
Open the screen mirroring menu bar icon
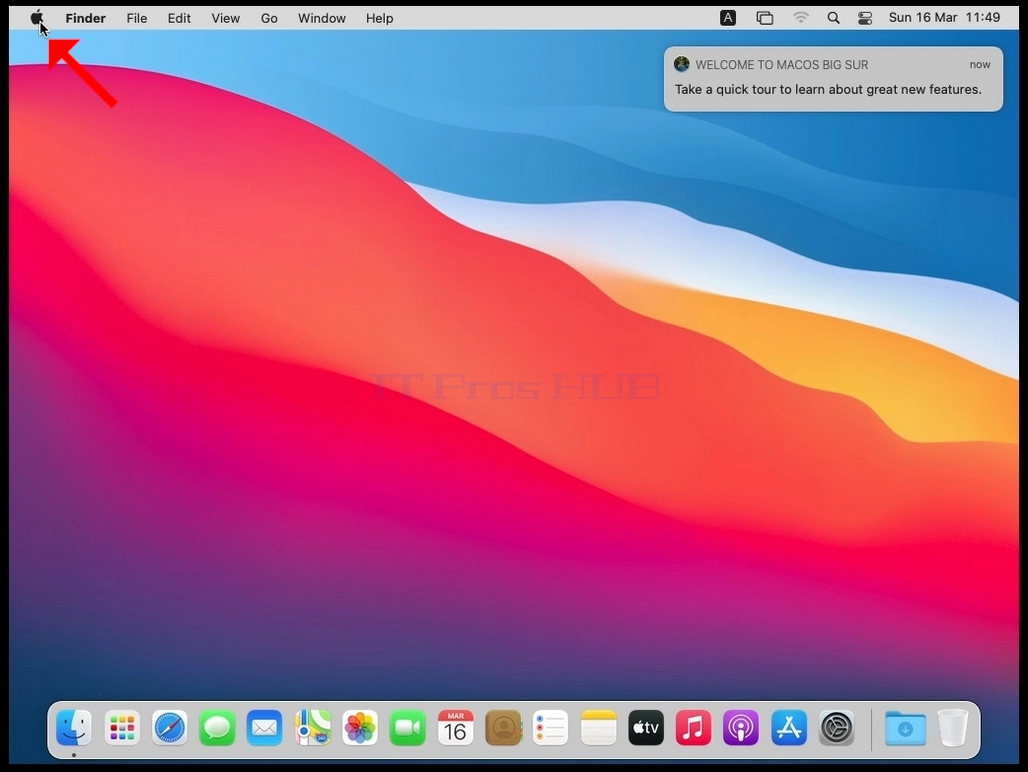coord(764,18)
